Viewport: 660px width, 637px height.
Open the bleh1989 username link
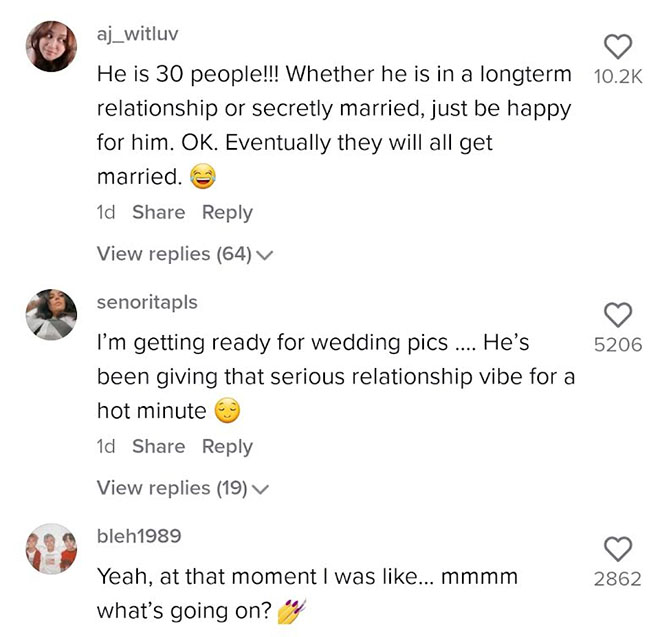coord(139,536)
